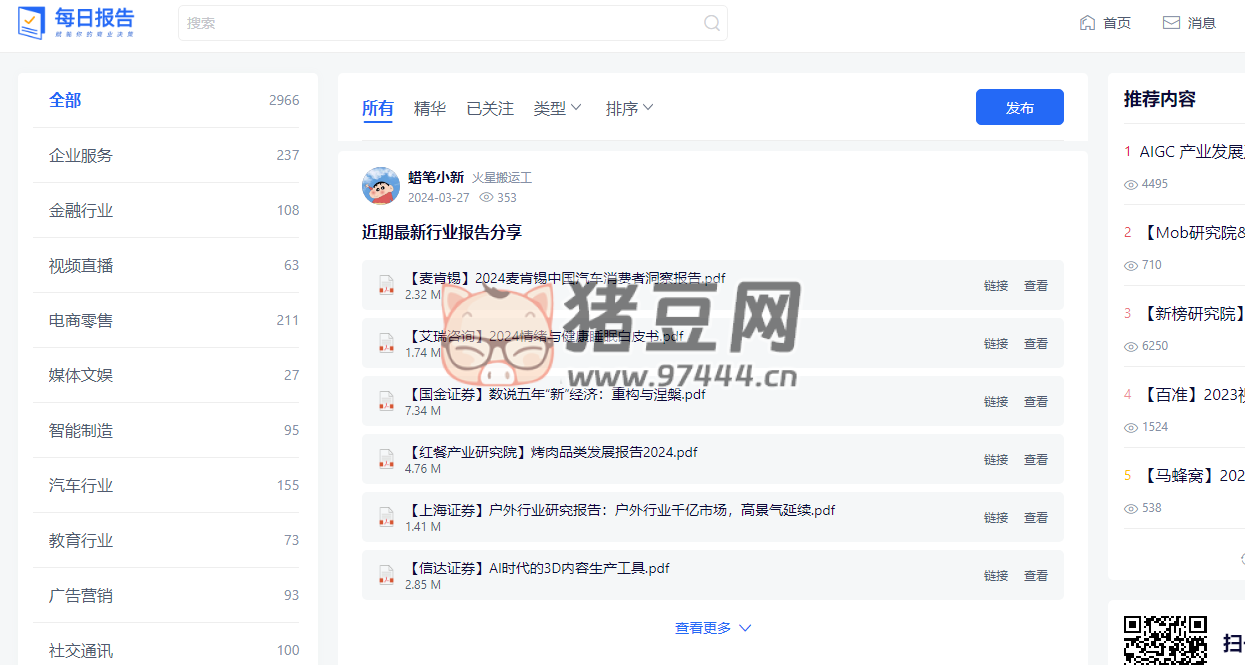The width and height of the screenshot is (1245, 665).
Task: Click 查看 for 信达证券 report
Action: coord(1036,576)
